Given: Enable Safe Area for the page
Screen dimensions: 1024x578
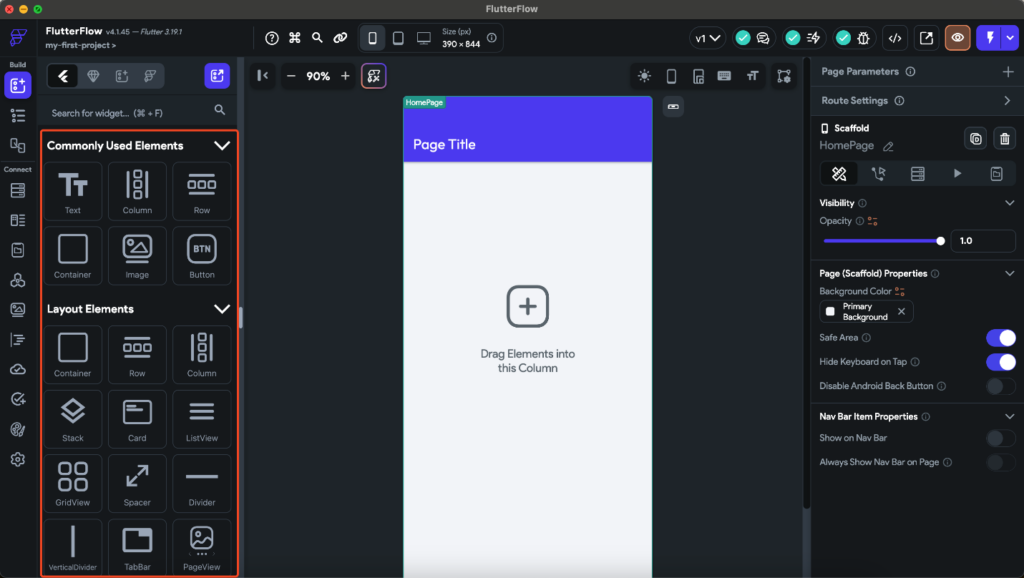Looking at the screenshot, I should (1000, 338).
